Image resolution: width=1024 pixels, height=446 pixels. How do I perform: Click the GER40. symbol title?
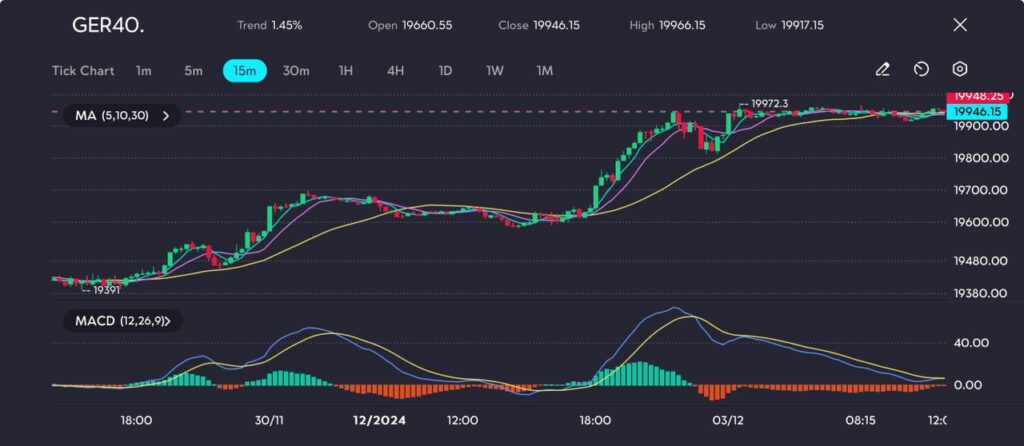(108, 25)
